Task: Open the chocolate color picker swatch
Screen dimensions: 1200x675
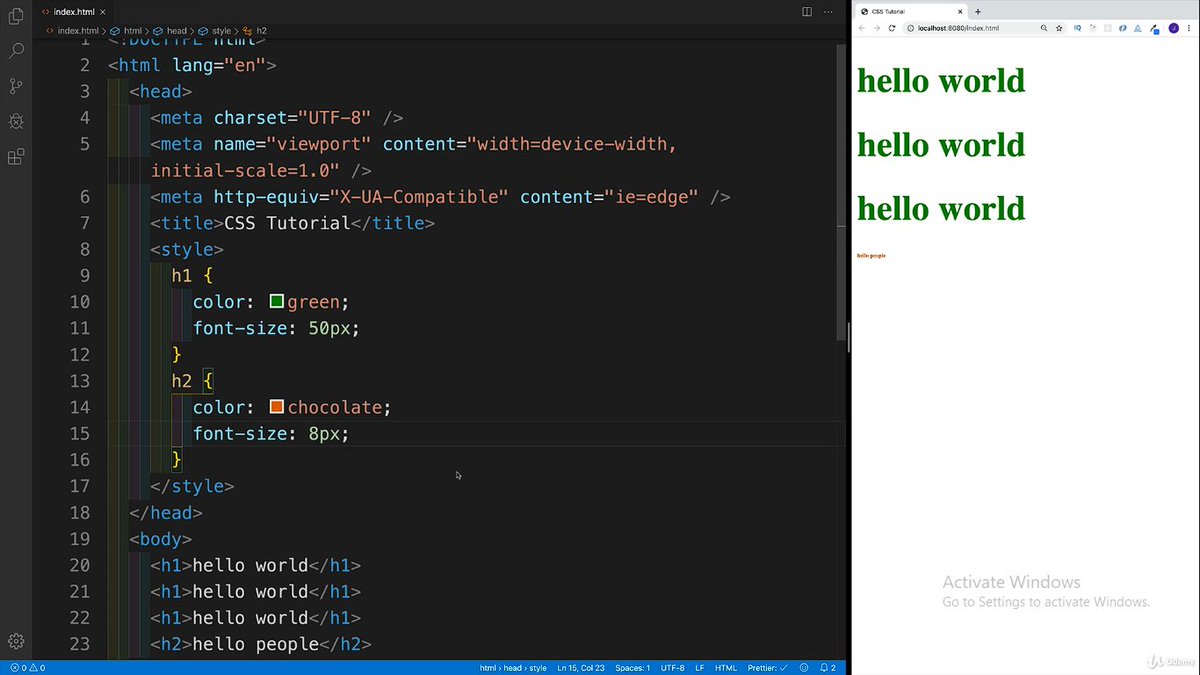Action: point(277,407)
